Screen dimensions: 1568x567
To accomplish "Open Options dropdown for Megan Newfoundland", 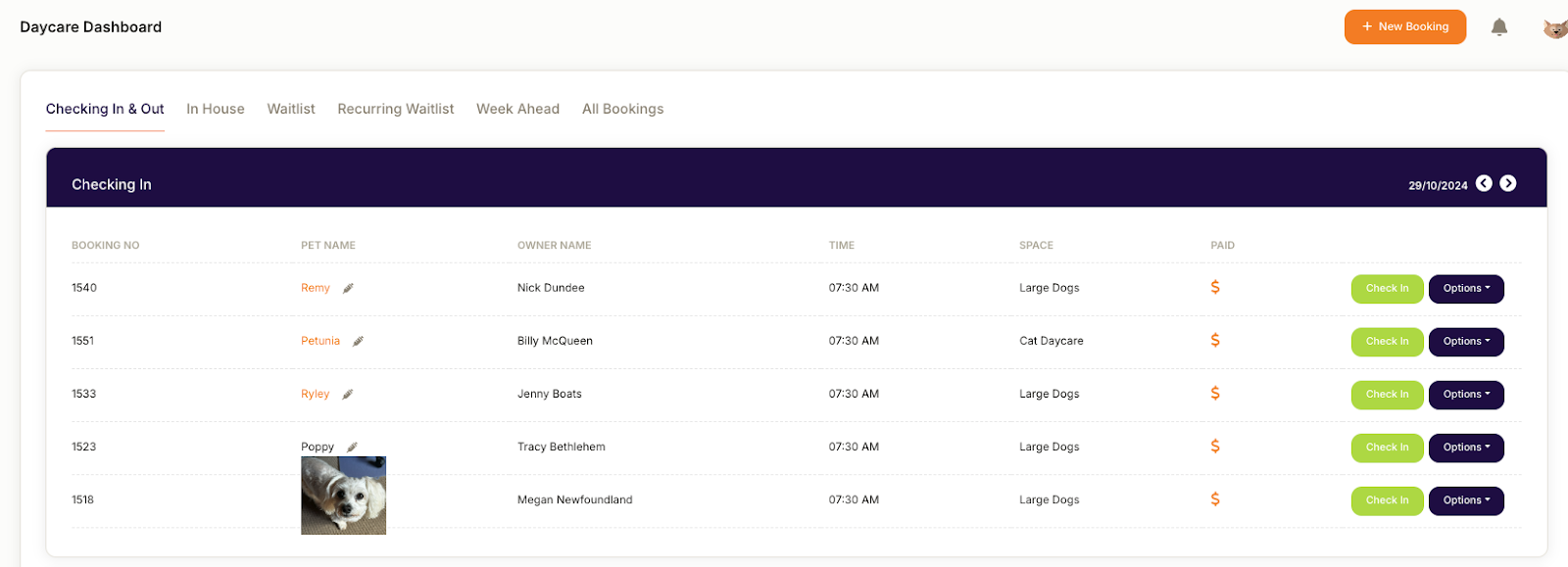I will coord(1466,500).
